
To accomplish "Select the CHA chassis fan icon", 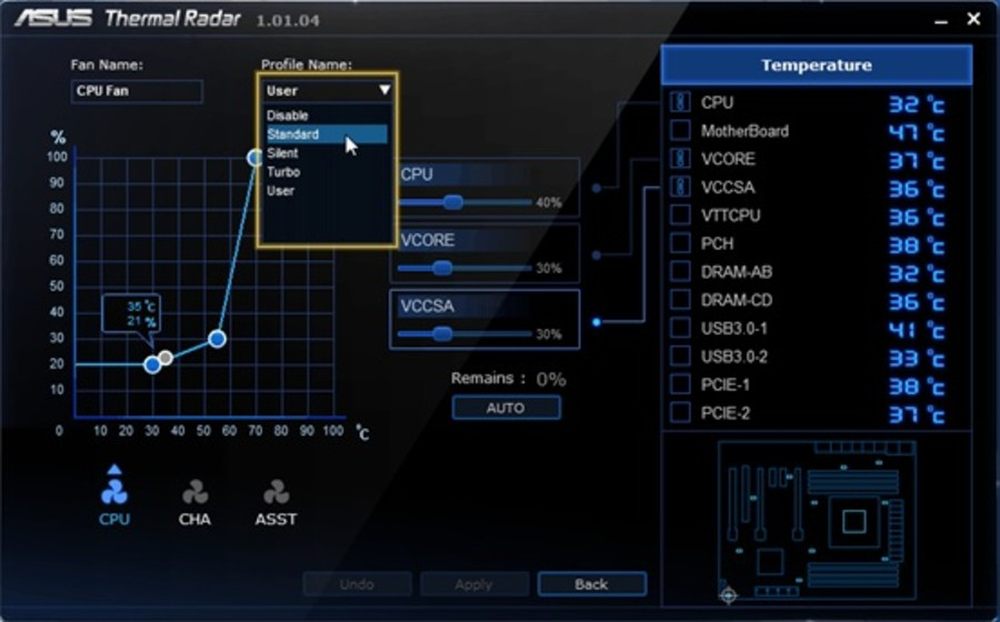I will [195, 492].
